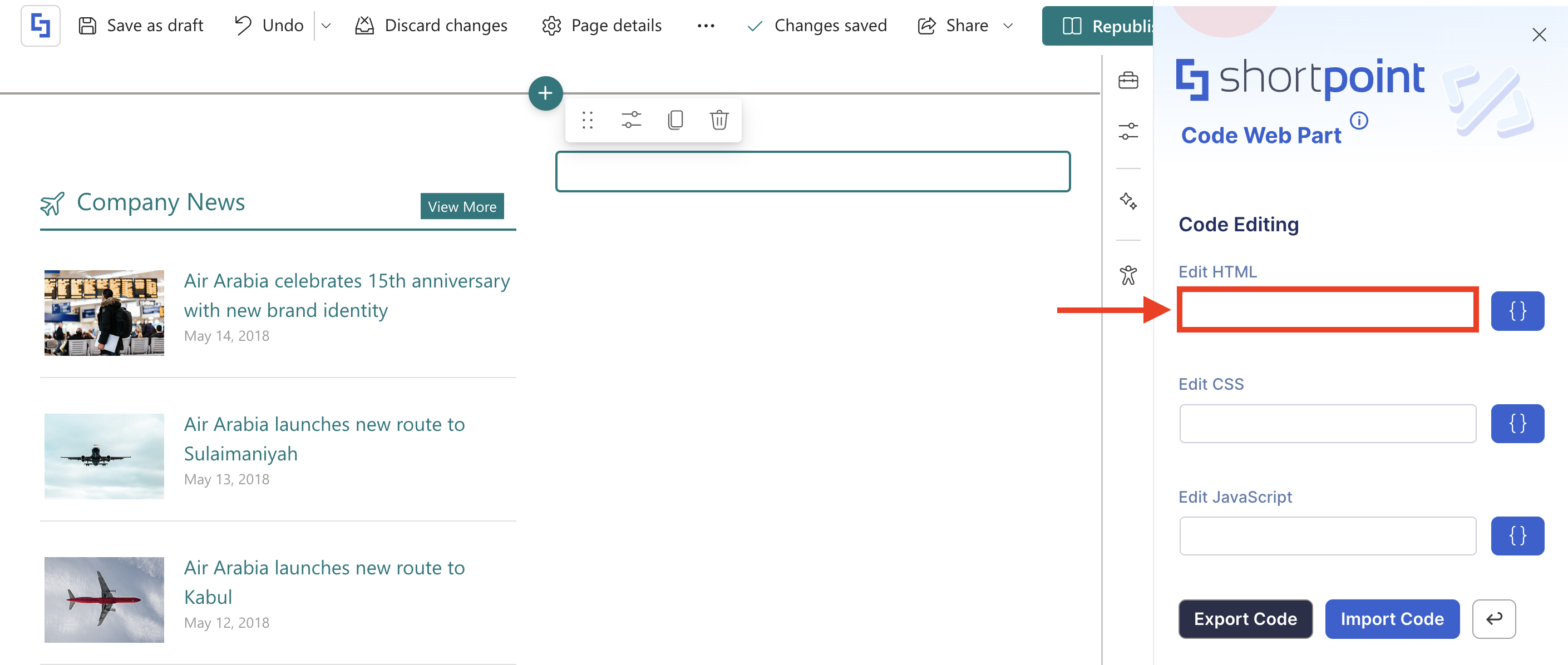
Task: Duplicate the web part with copy icon
Action: (675, 120)
